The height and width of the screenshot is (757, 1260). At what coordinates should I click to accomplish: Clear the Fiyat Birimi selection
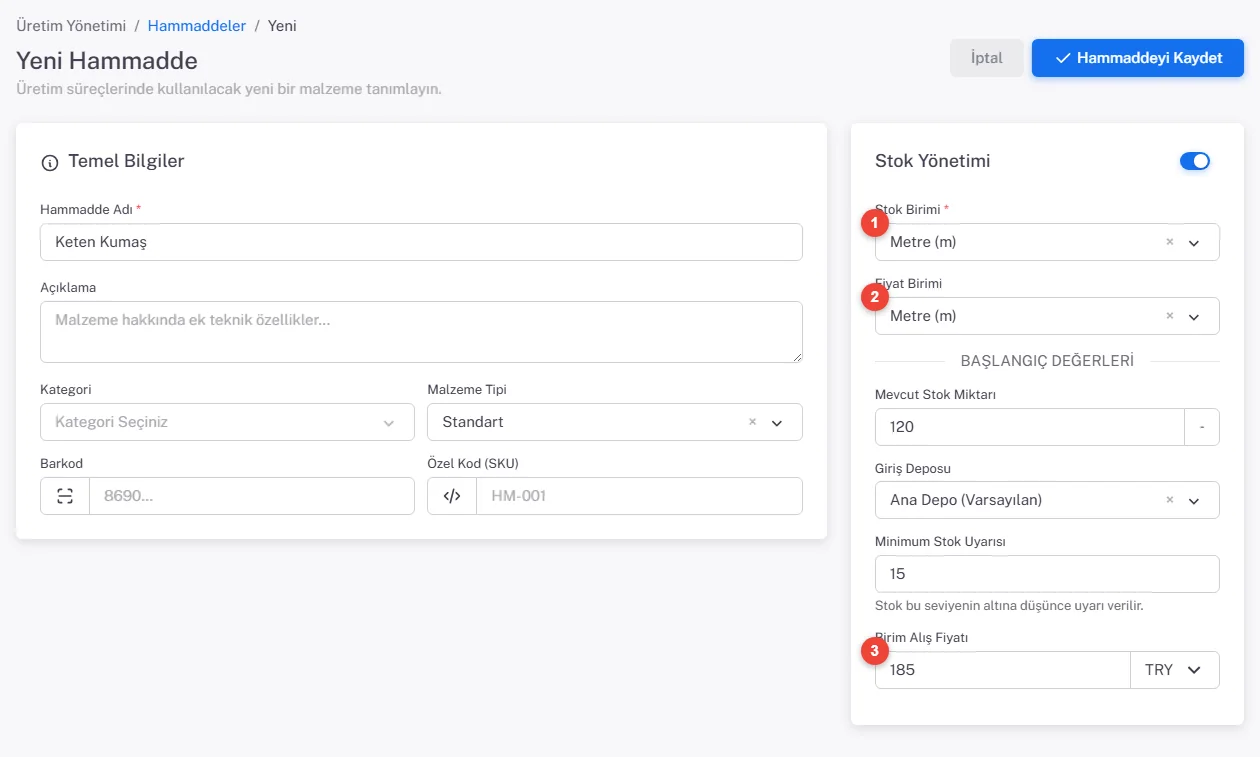1170,316
